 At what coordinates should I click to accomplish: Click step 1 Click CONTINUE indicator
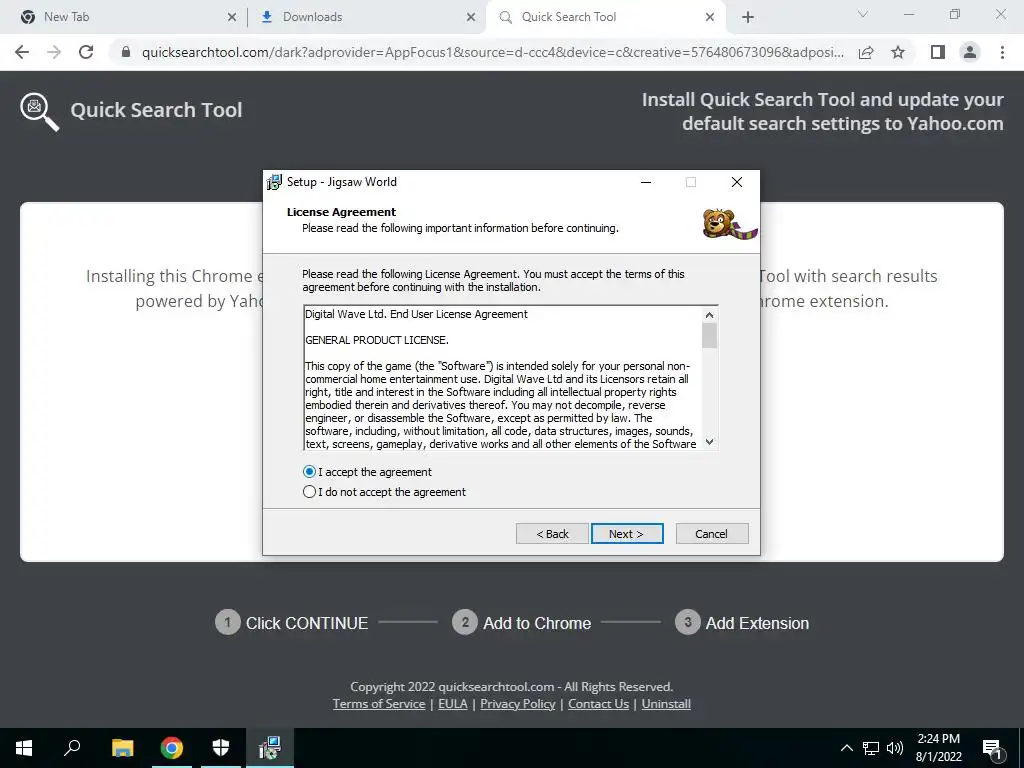point(292,623)
